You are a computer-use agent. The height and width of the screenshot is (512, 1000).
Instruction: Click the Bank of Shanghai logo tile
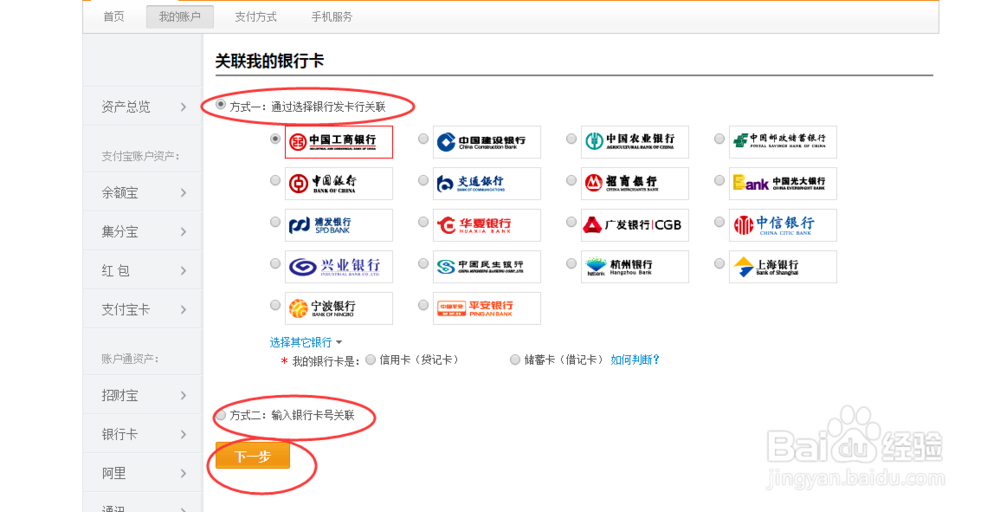(x=783, y=267)
